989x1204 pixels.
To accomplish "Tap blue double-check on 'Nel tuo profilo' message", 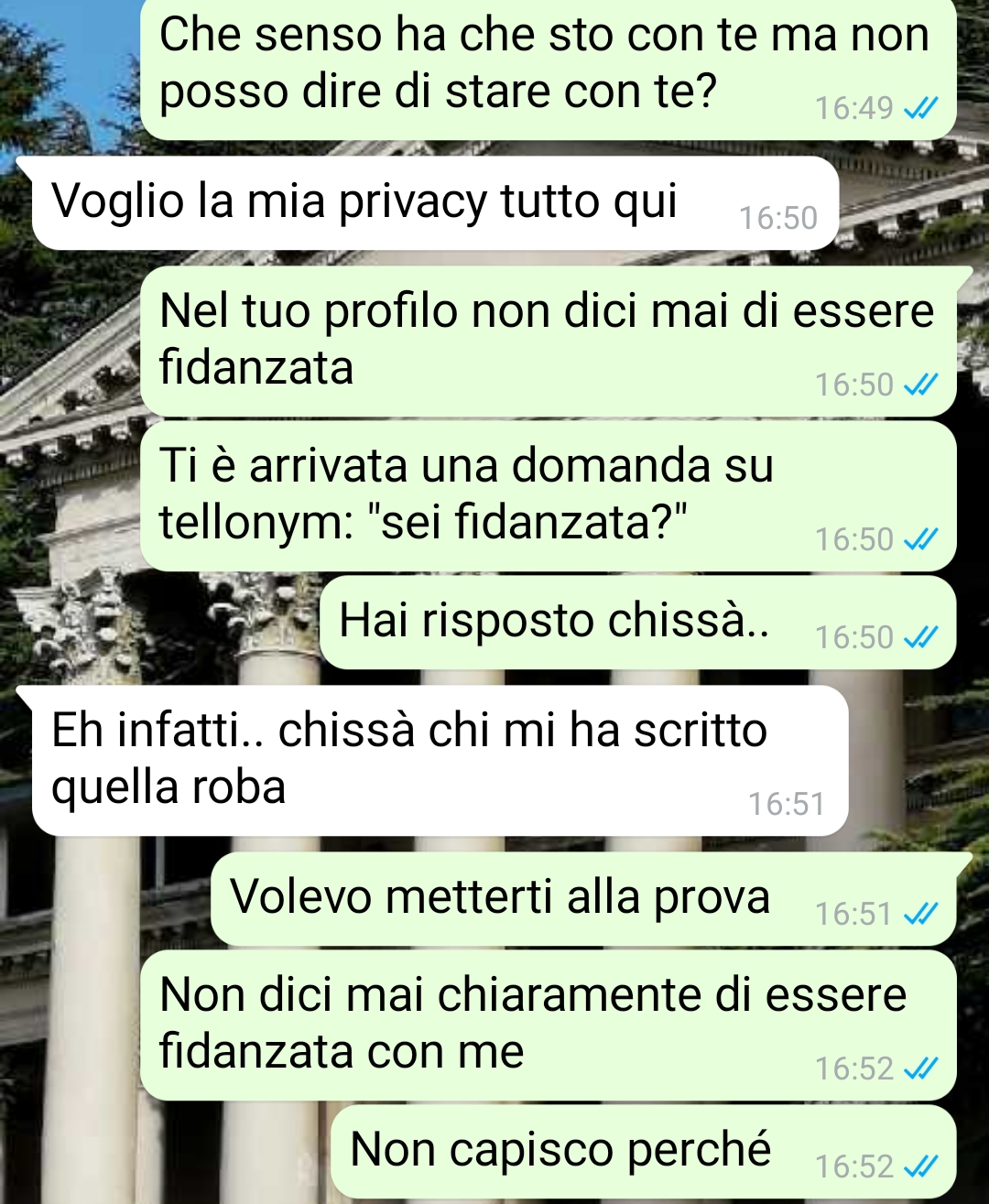I will [x=920, y=385].
